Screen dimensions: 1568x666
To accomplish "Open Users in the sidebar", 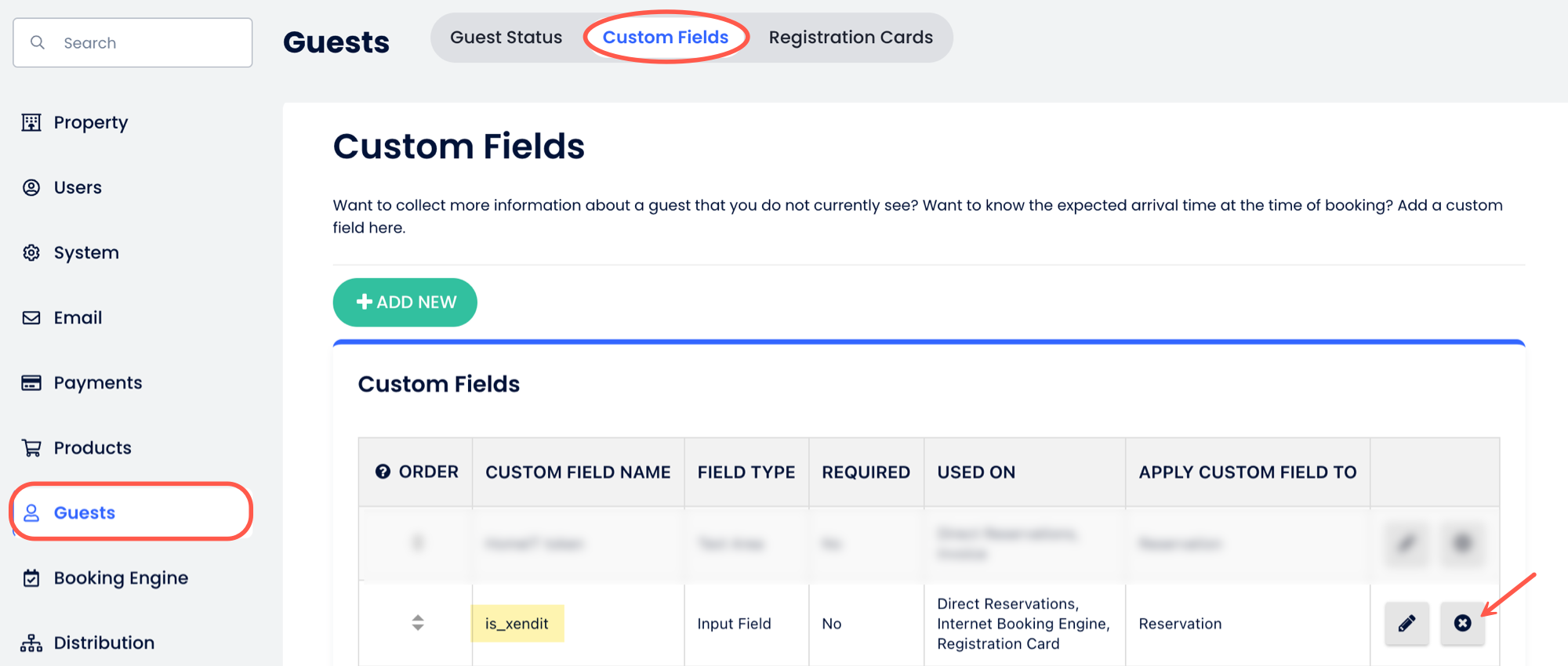I will pyautogui.click(x=78, y=187).
